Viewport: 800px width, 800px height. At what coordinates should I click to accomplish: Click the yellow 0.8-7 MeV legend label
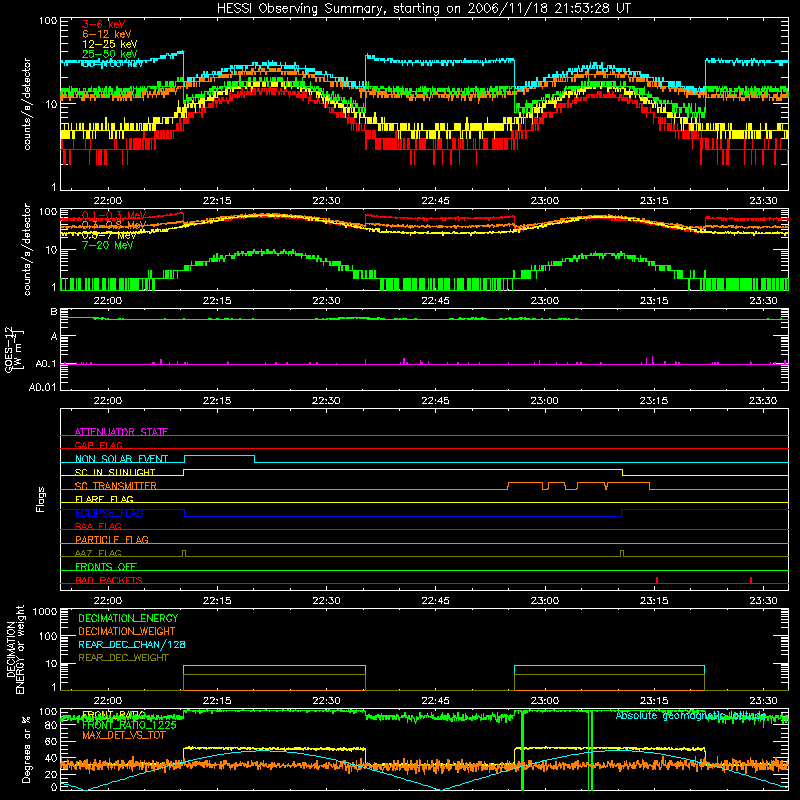(109, 235)
